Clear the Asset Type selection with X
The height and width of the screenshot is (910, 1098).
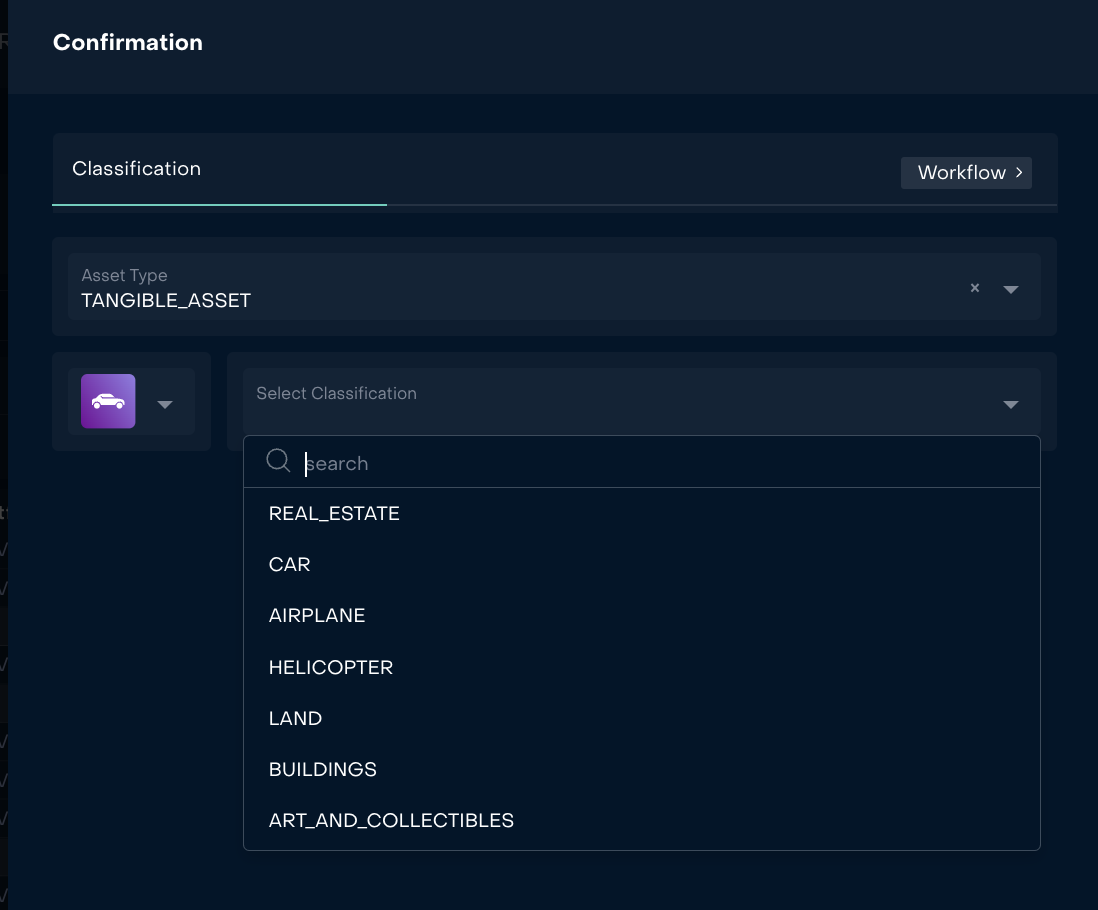(x=975, y=288)
